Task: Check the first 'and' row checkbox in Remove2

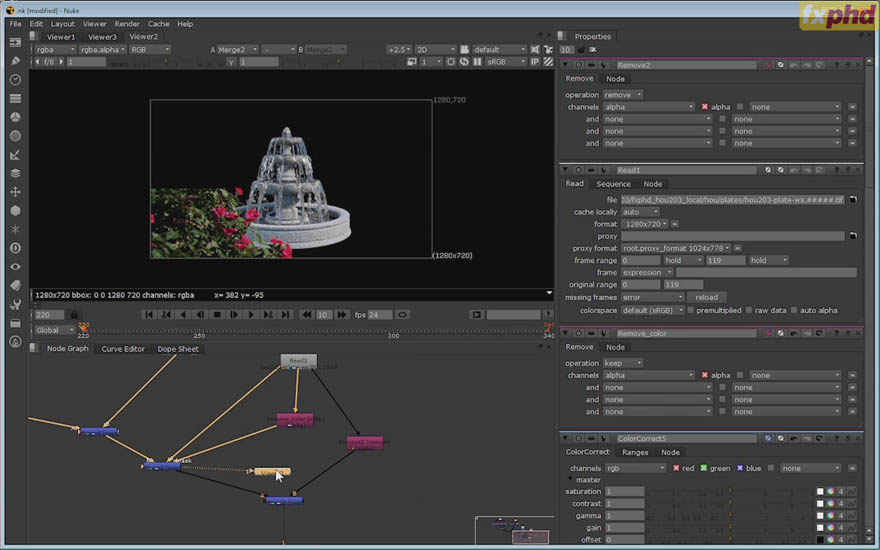Action: (722, 119)
